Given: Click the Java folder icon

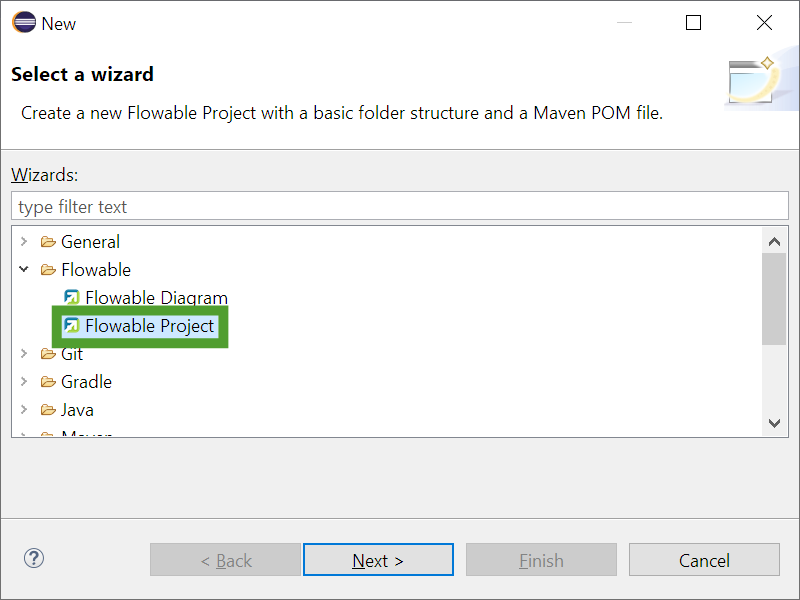Looking at the screenshot, I should (x=47, y=410).
